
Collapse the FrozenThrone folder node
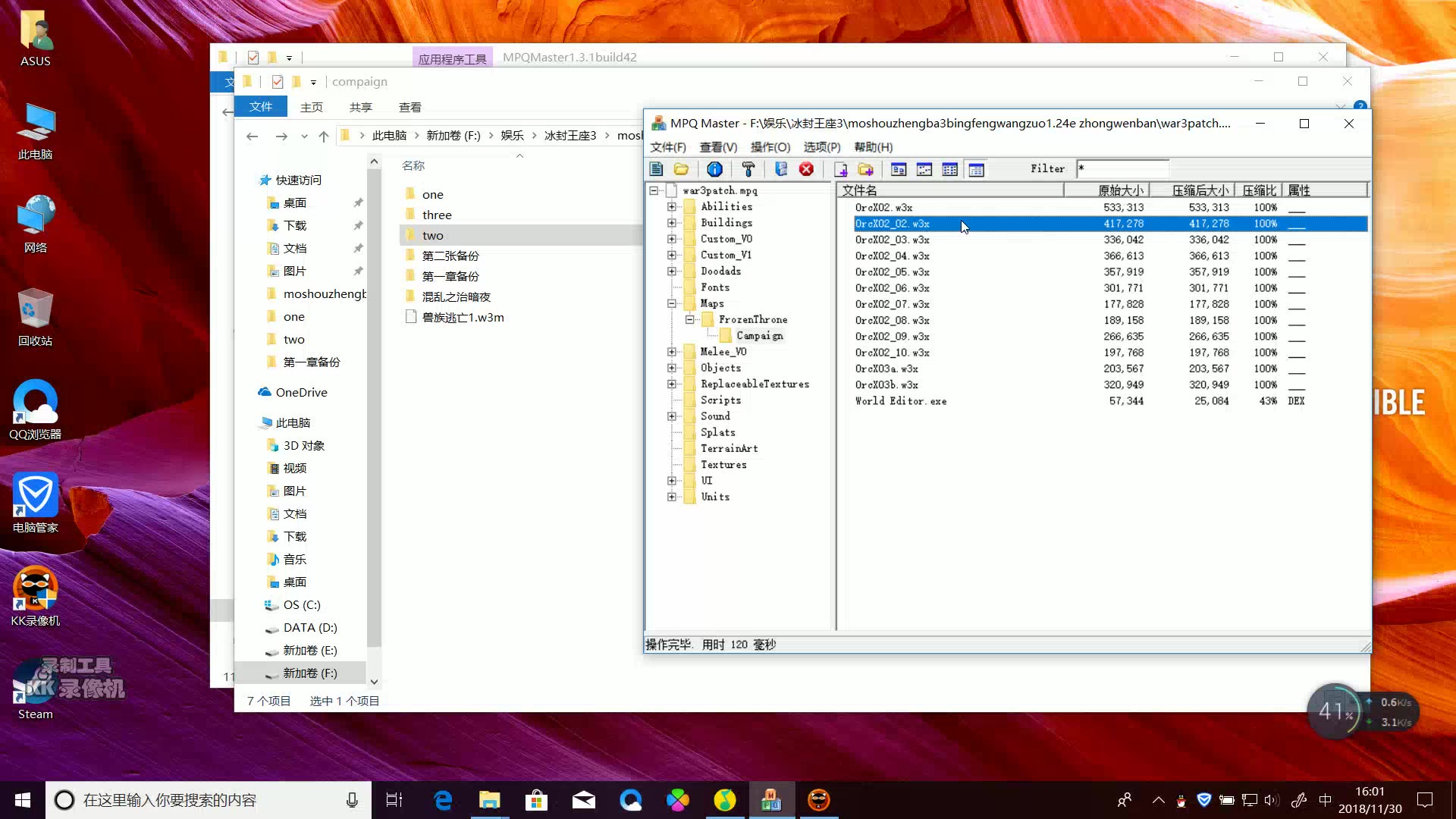coord(690,319)
